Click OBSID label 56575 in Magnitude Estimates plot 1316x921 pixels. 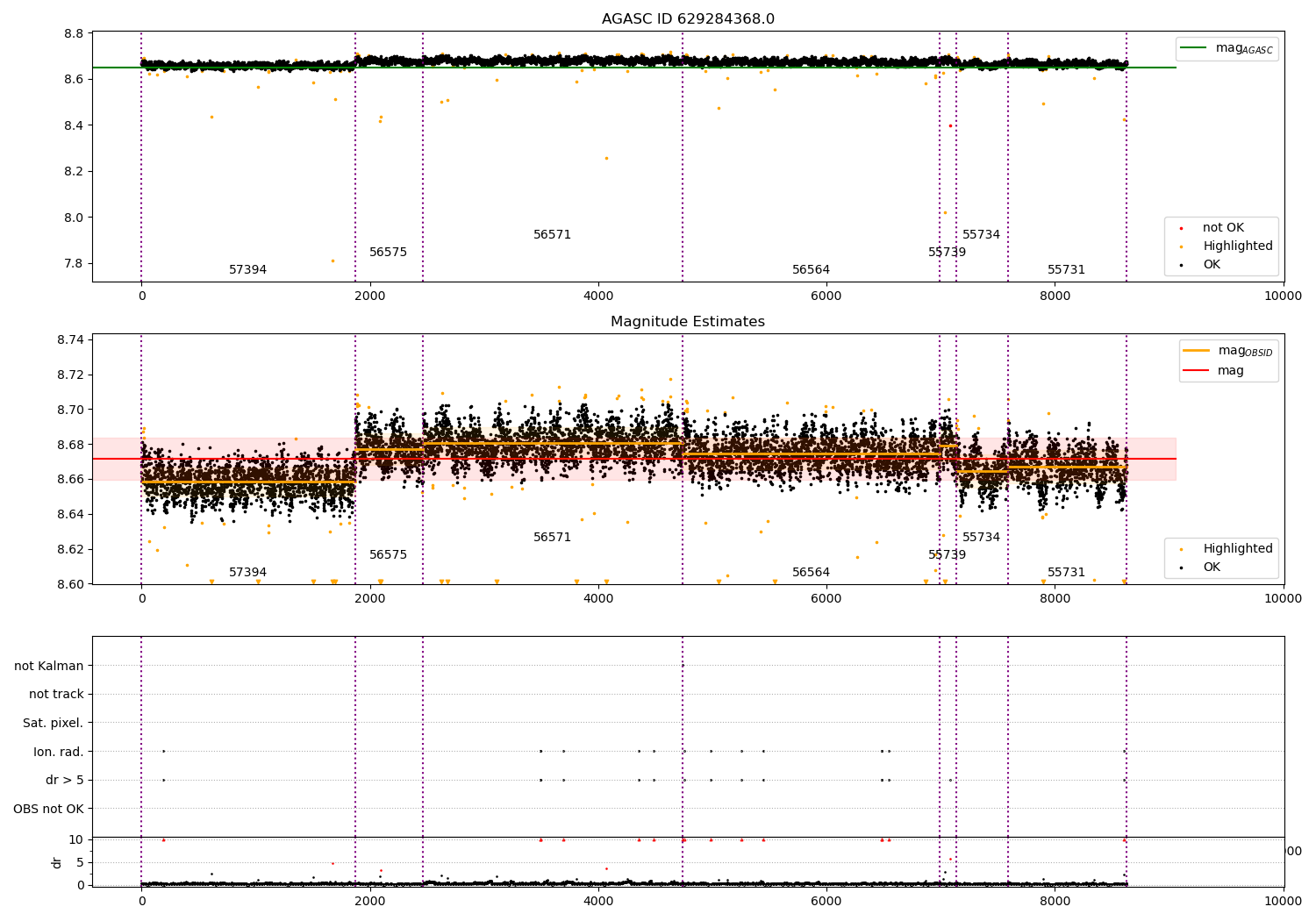pyautogui.click(x=388, y=555)
